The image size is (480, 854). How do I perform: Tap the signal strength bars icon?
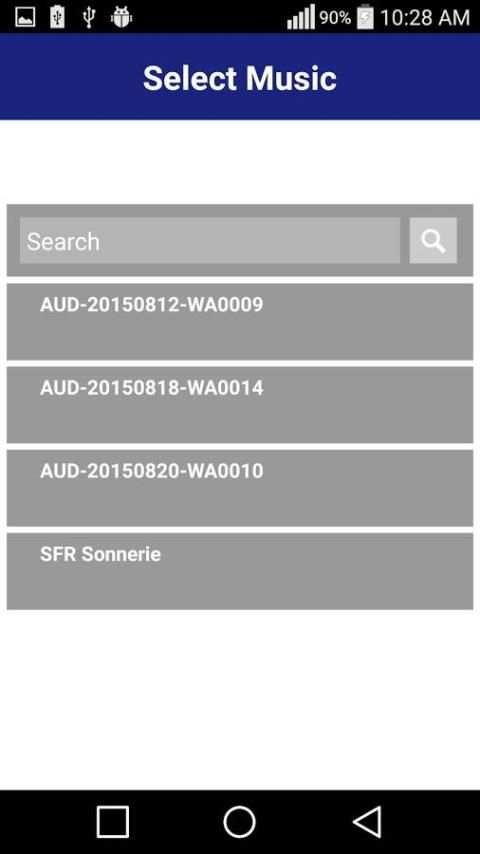[x=301, y=17]
